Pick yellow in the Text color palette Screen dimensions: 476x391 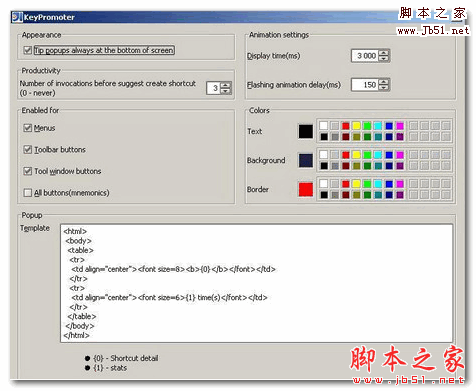click(x=356, y=126)
